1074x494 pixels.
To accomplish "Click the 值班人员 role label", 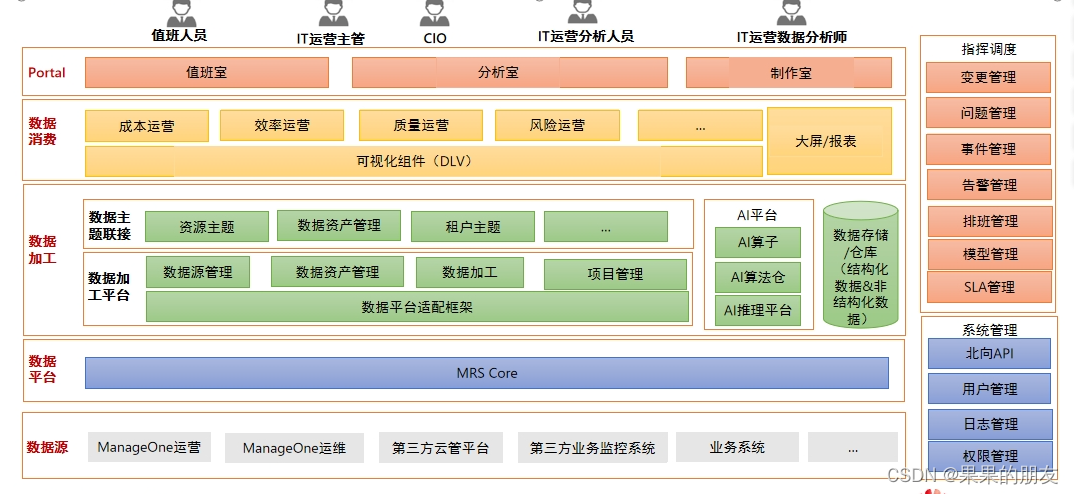I will [x=179, y=36].
